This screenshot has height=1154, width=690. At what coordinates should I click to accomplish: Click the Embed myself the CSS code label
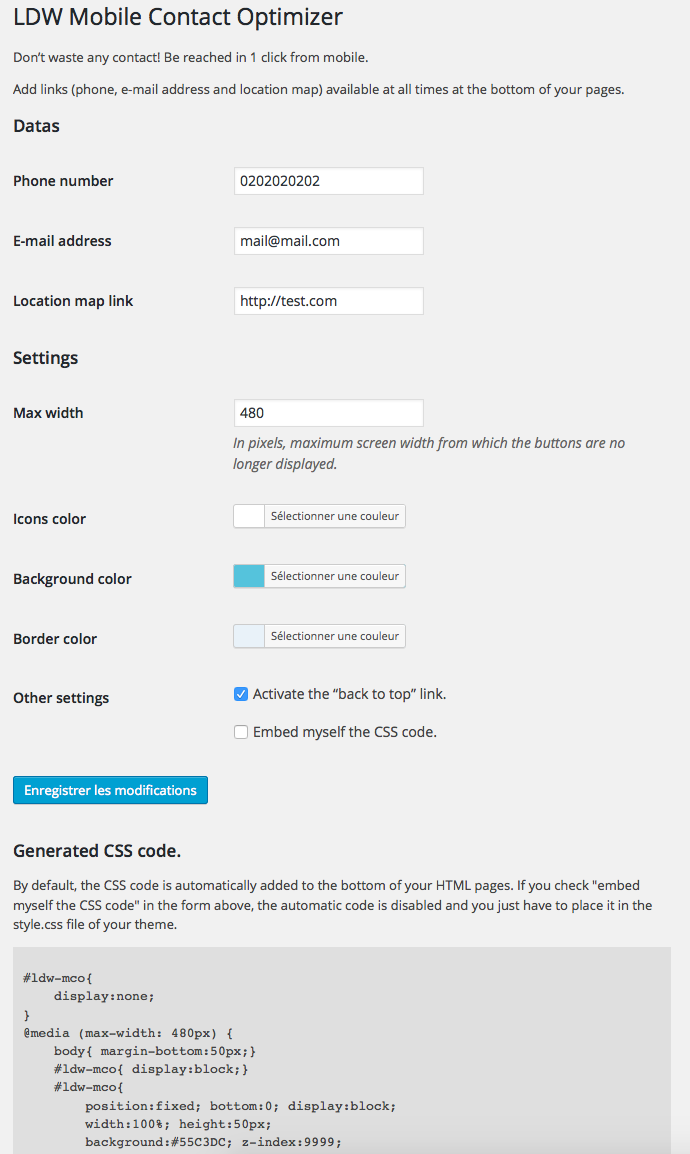(345, 732)
